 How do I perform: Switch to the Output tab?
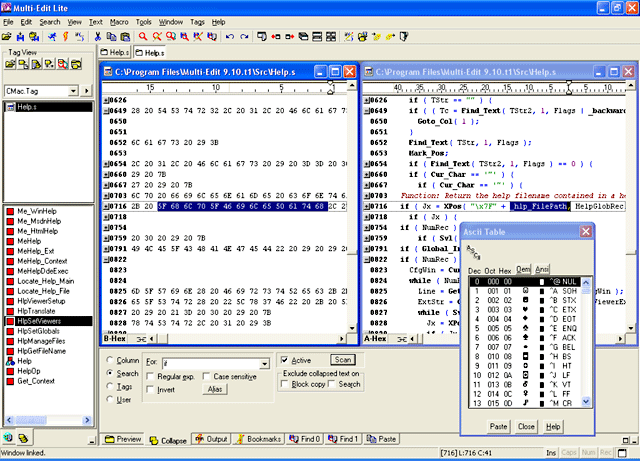[x=211, y=439]
